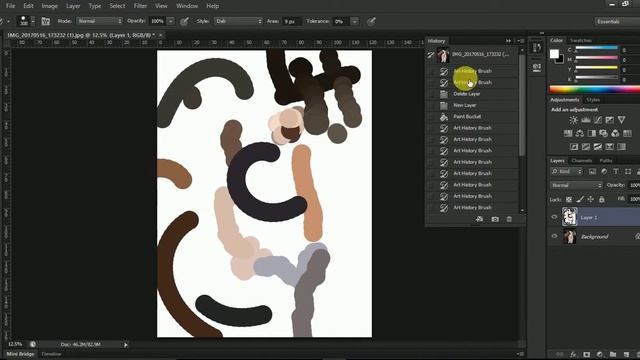
Task: Open the History panel flyout menu
Action: 520,41
